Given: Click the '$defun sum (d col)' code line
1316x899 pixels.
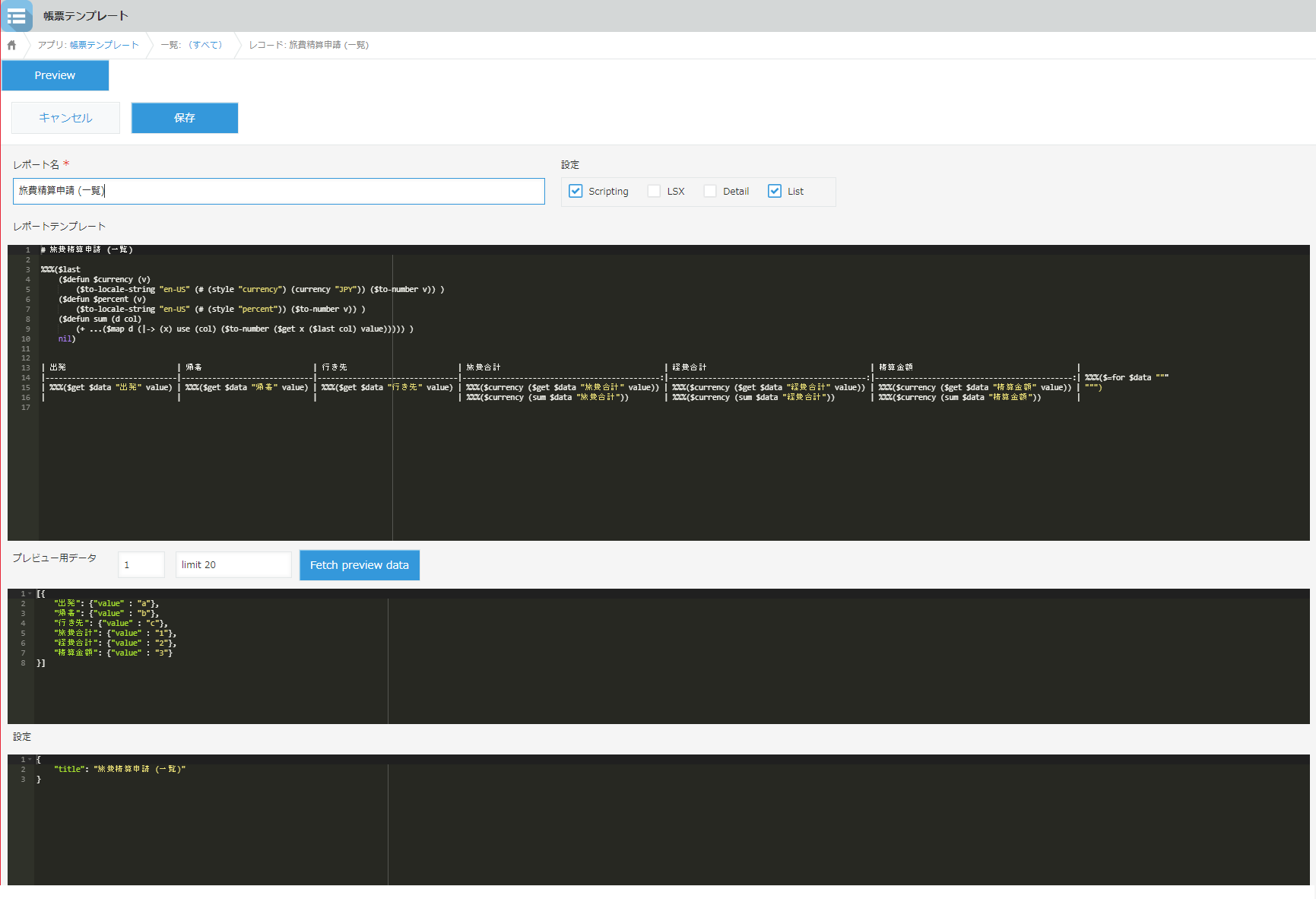Looking at the screenshot, I should (x=100, y=319).
